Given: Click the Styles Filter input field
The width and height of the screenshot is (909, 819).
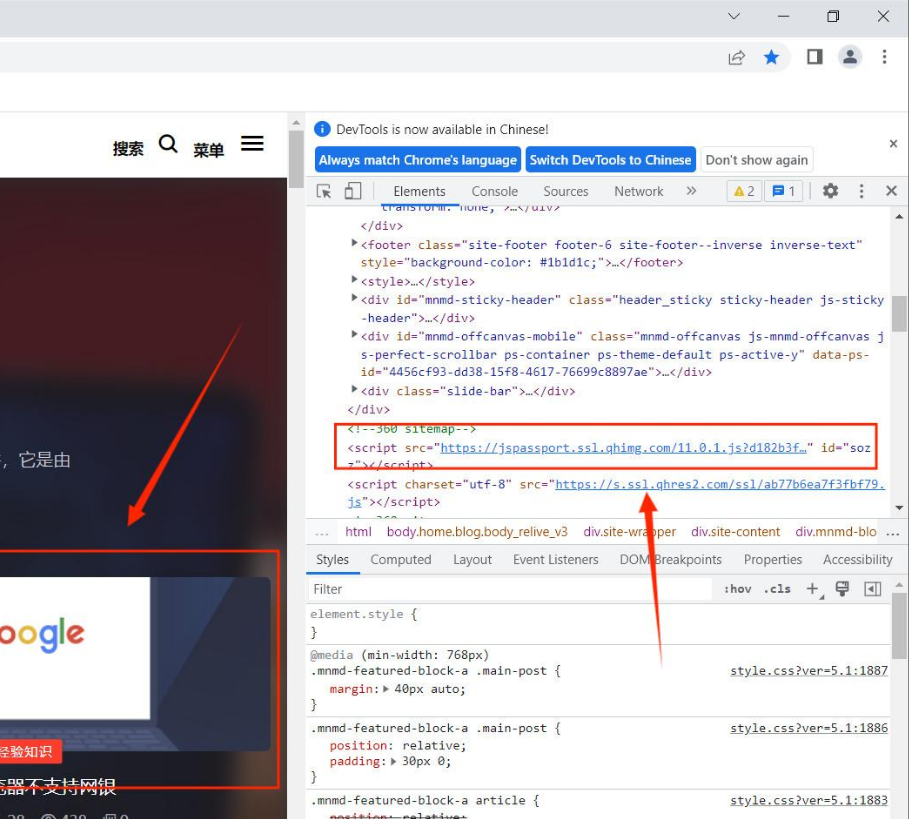Looking at the screenshot, I should (510, 589).
